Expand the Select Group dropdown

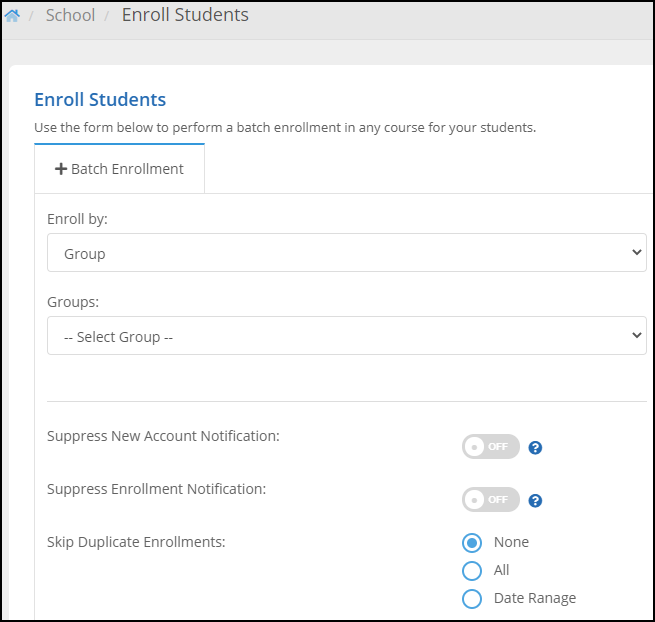coord(346,336)
